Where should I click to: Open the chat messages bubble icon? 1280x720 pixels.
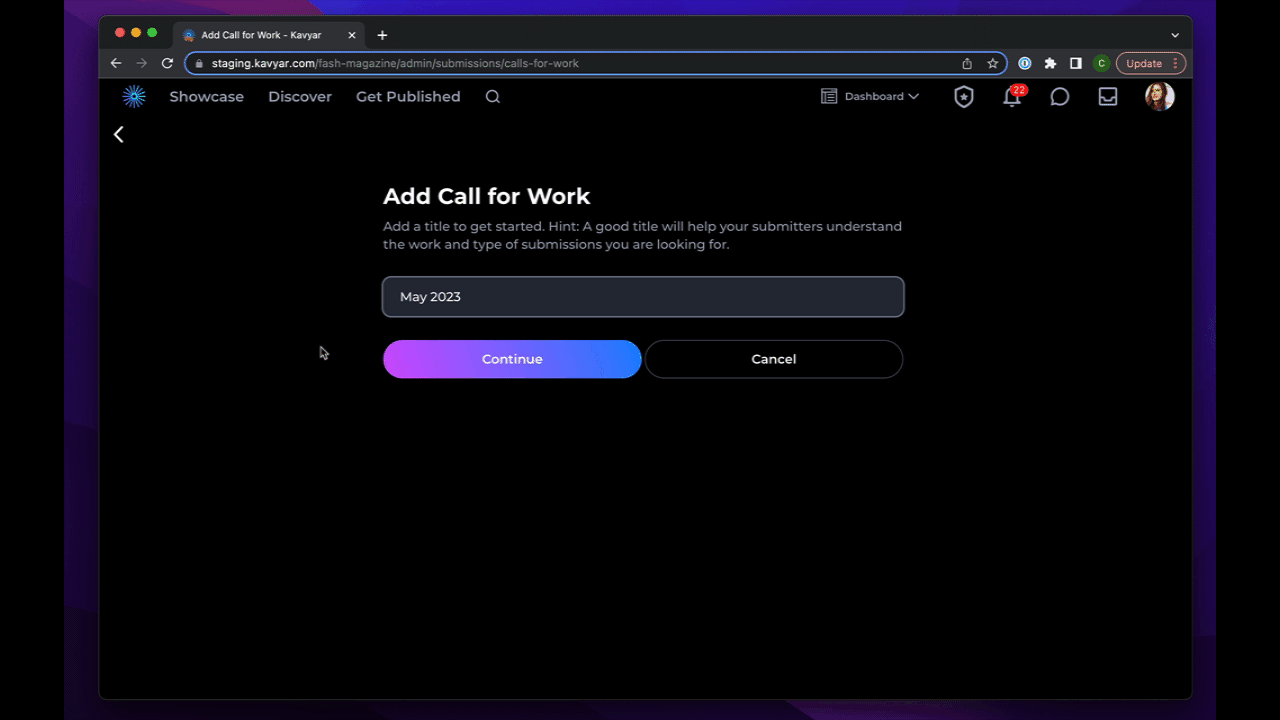(x=1060, y=97)
